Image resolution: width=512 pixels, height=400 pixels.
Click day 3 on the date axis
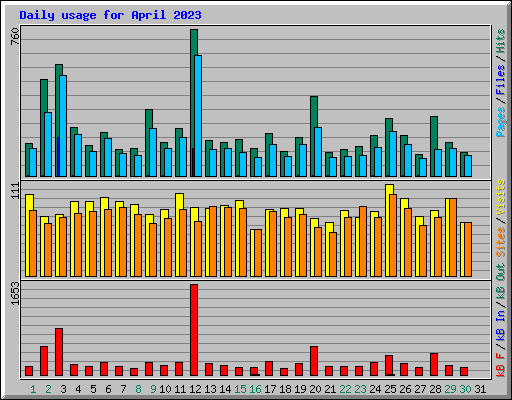point(63,389)
